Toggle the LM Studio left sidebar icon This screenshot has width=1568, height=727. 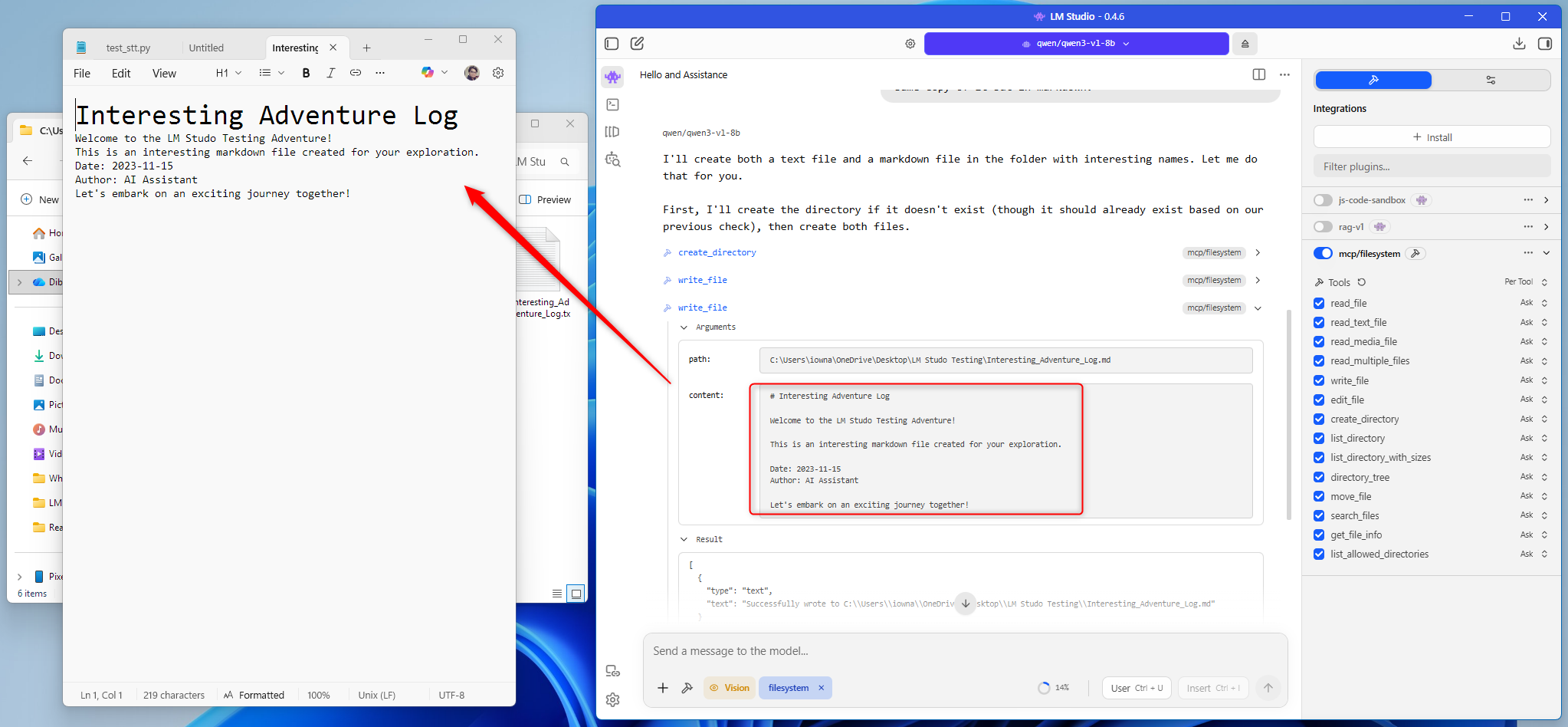[x=612, y=44]
